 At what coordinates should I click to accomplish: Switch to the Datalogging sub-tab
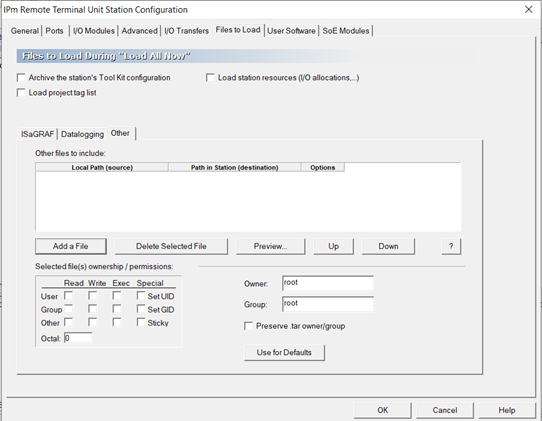point(82,134)
